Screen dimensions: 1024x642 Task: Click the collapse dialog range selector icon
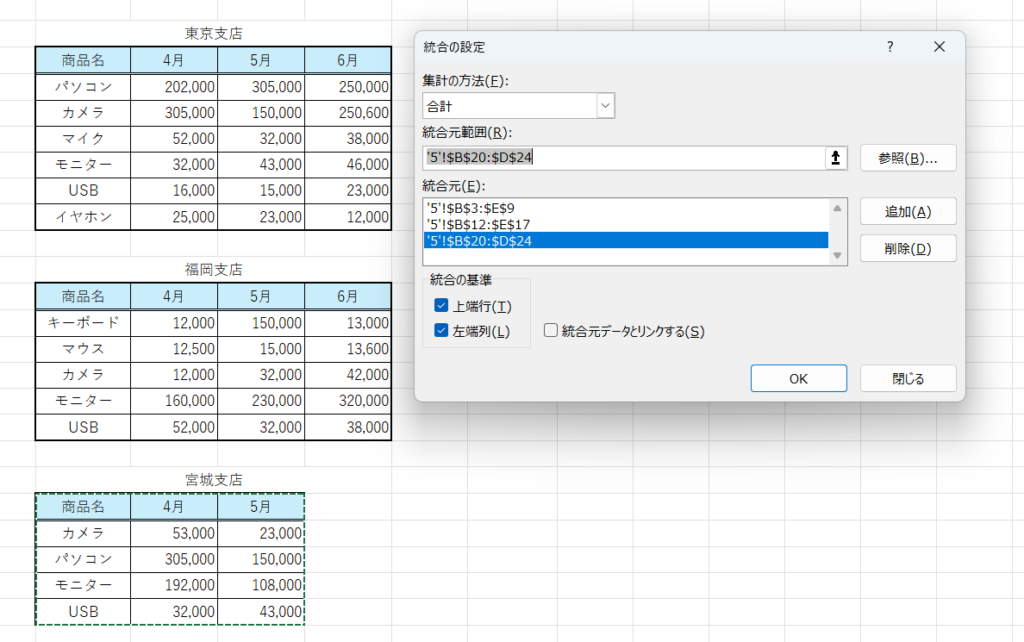click(x=837, y=158)
